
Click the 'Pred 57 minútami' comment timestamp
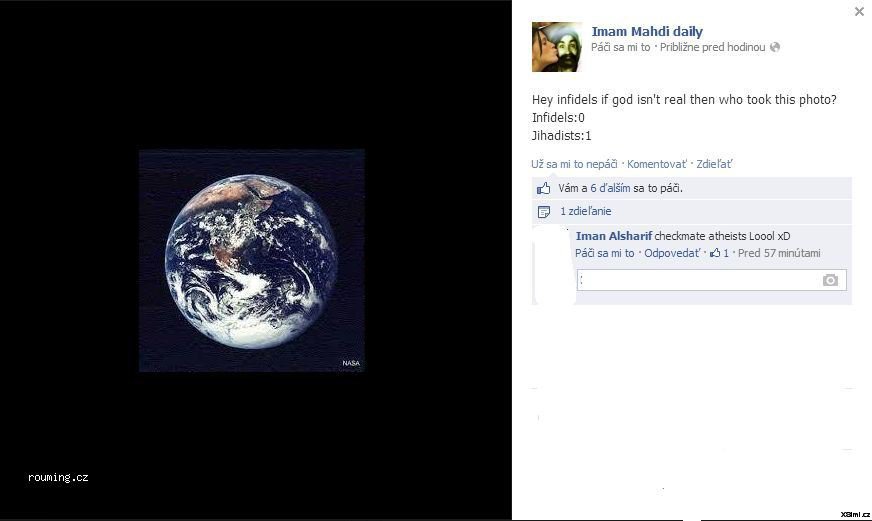click(779, 254)
